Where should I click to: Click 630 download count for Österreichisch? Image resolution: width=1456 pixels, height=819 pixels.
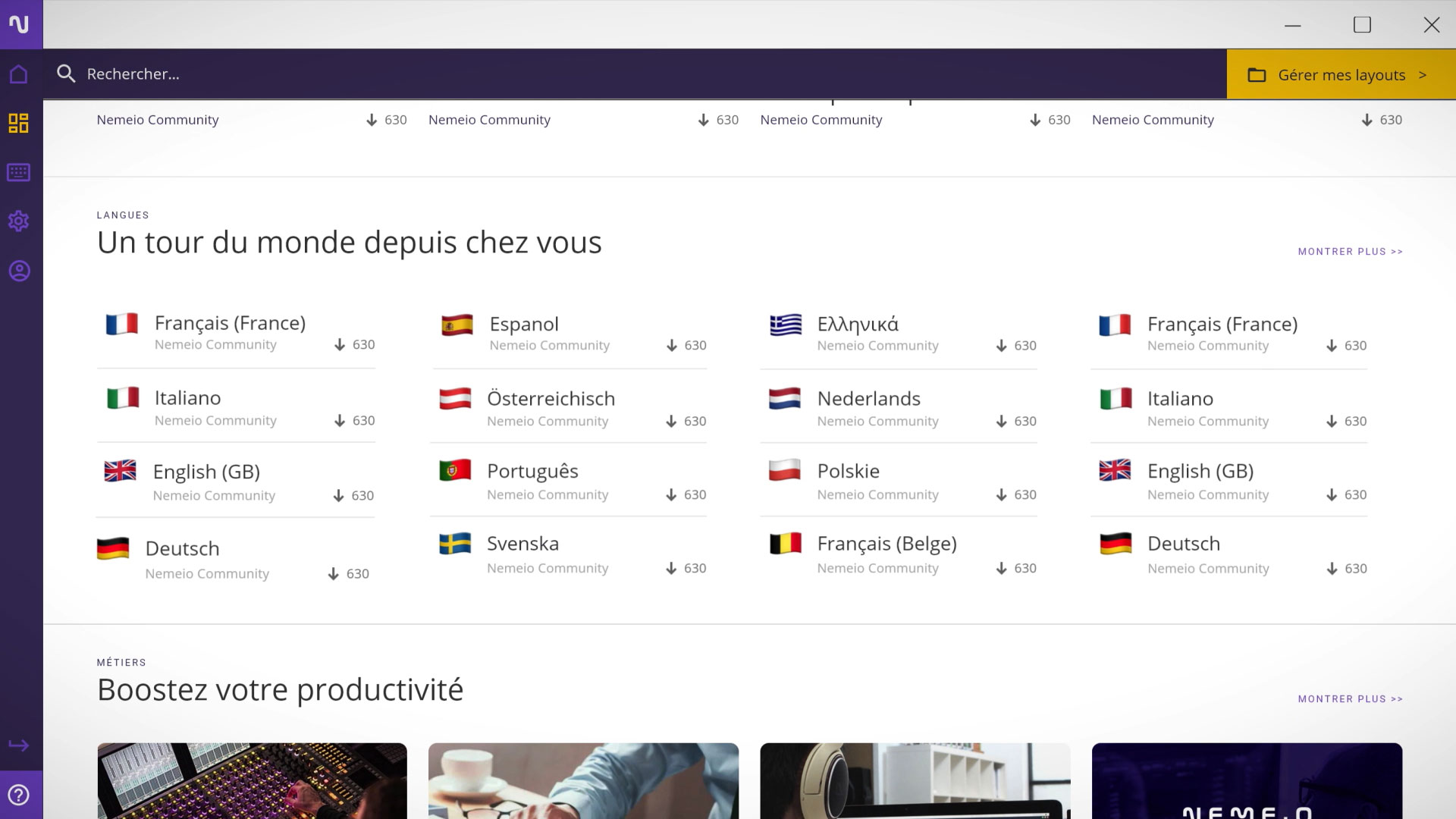[x=695, y=422]
